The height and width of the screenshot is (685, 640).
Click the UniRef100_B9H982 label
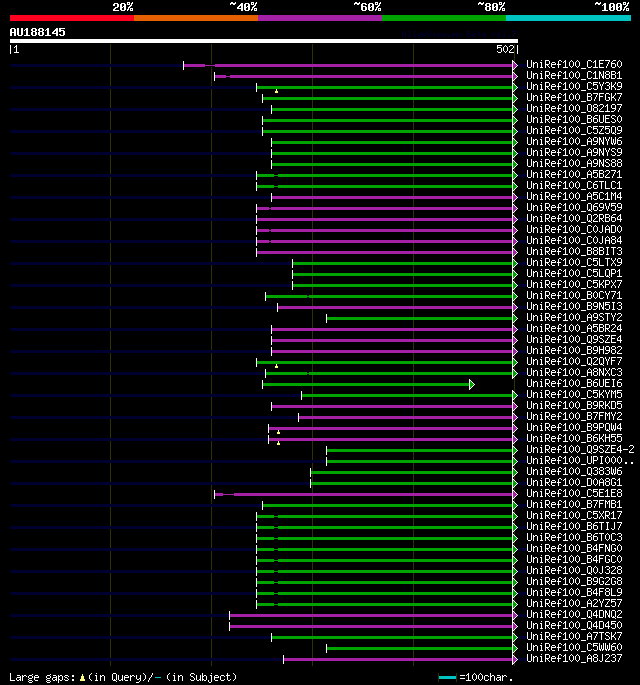pyautogui.click(x=574, y=350)
